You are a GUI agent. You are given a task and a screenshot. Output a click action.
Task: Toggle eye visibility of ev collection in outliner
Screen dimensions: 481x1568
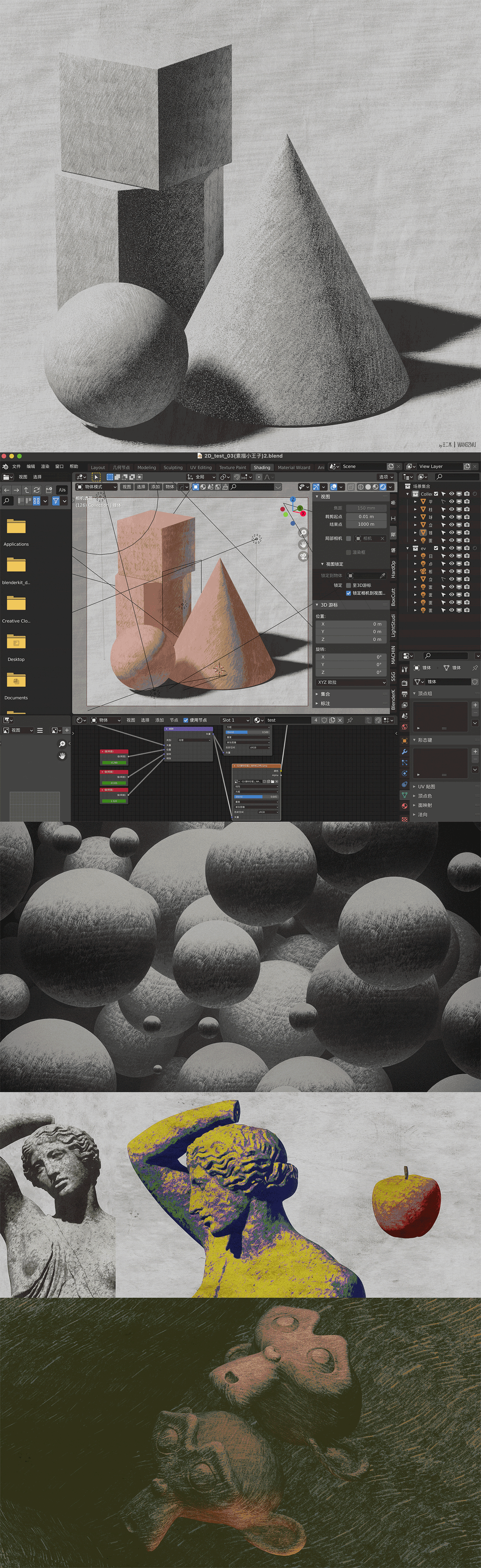point(452,548)
